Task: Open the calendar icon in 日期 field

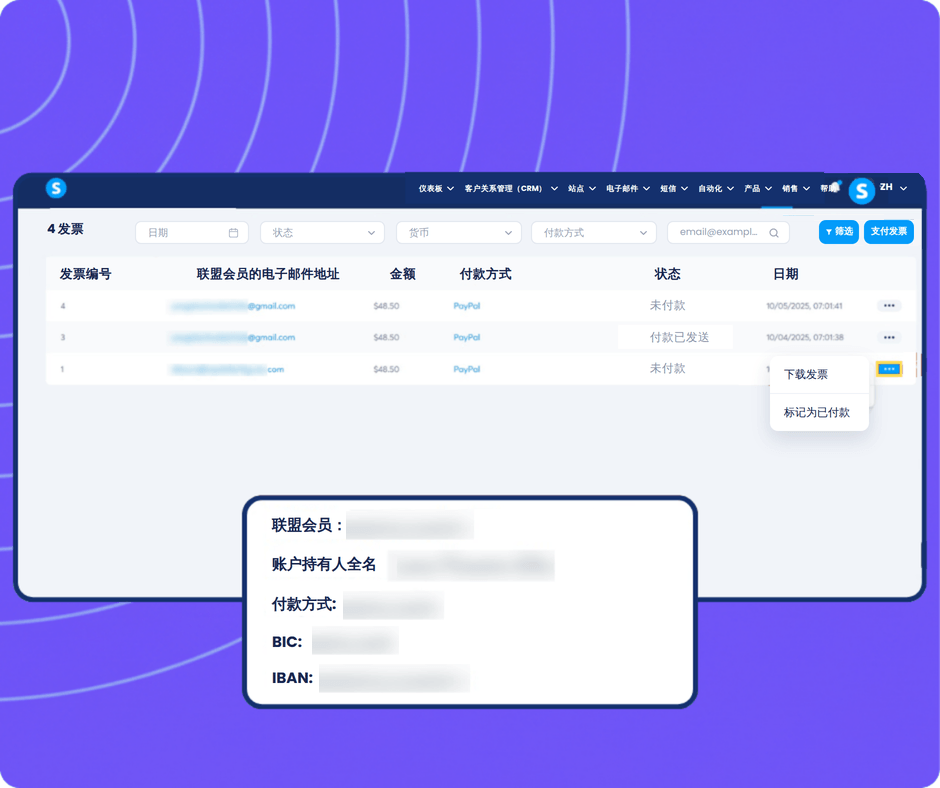Action: coord(233,233)
